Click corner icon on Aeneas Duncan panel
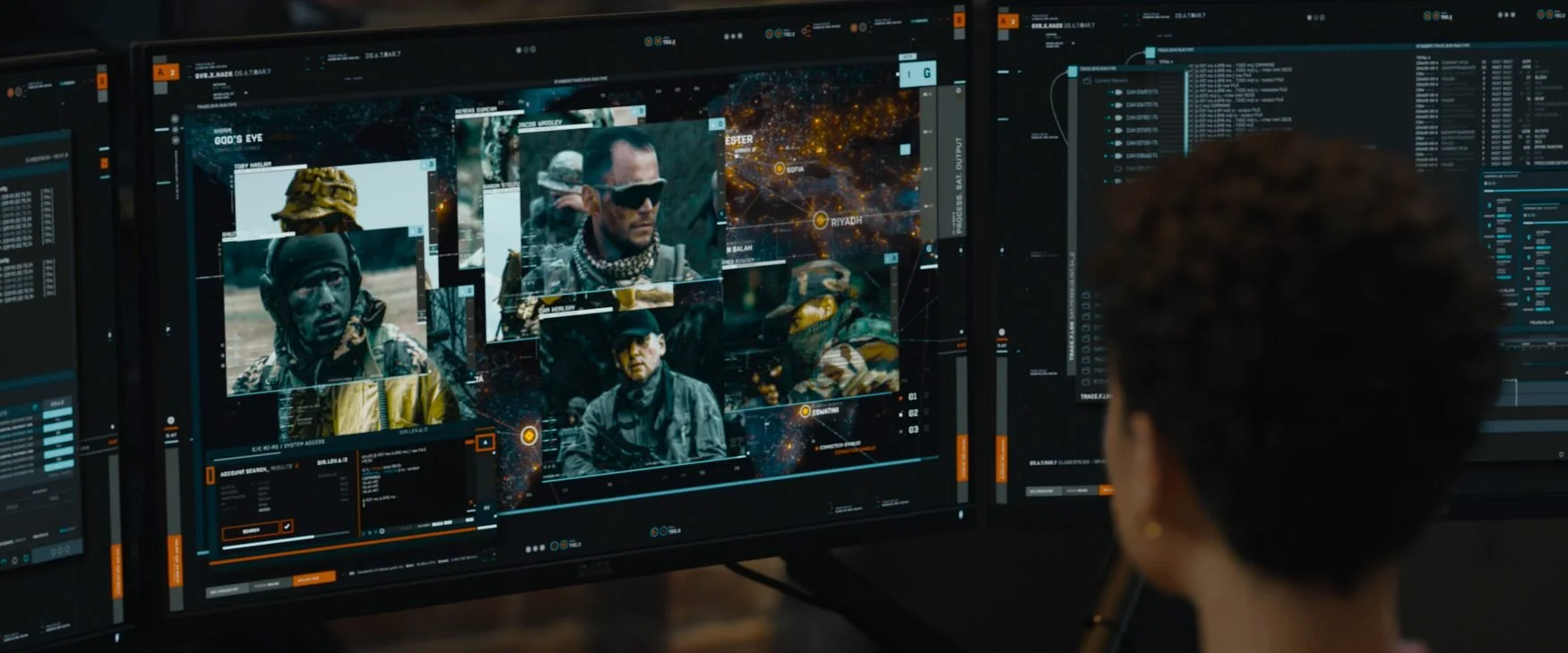 click(639, 112)
